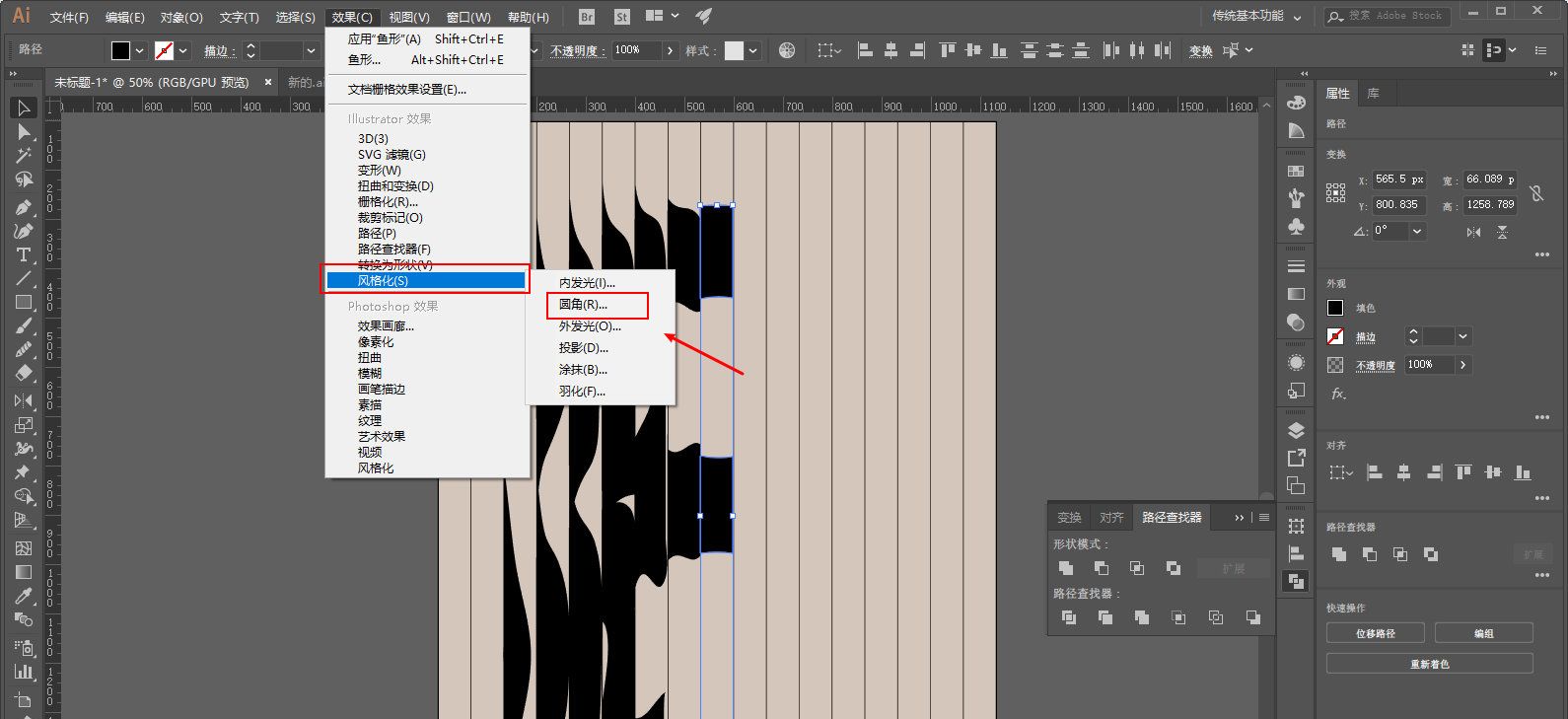Click Unite in floating Pathfinder panel

(1066, 568)
